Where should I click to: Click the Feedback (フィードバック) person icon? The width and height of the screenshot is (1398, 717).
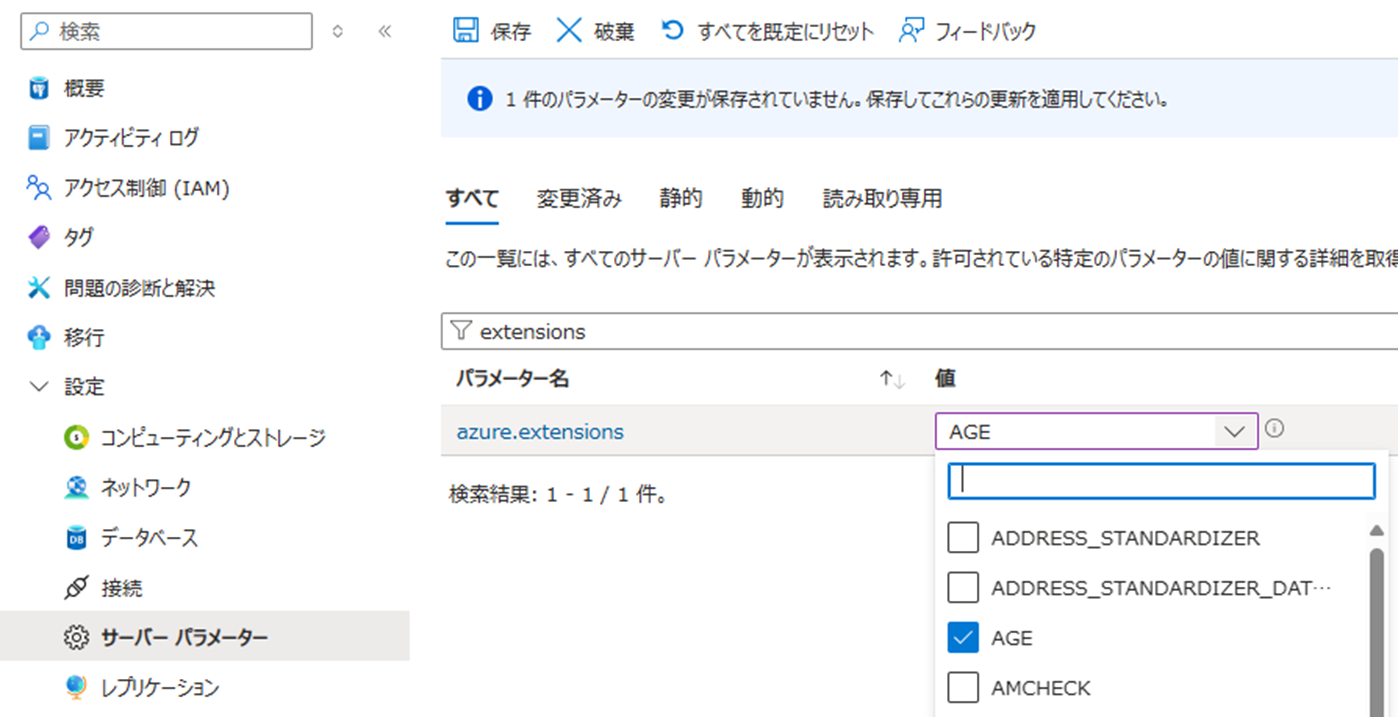(911, 31)
